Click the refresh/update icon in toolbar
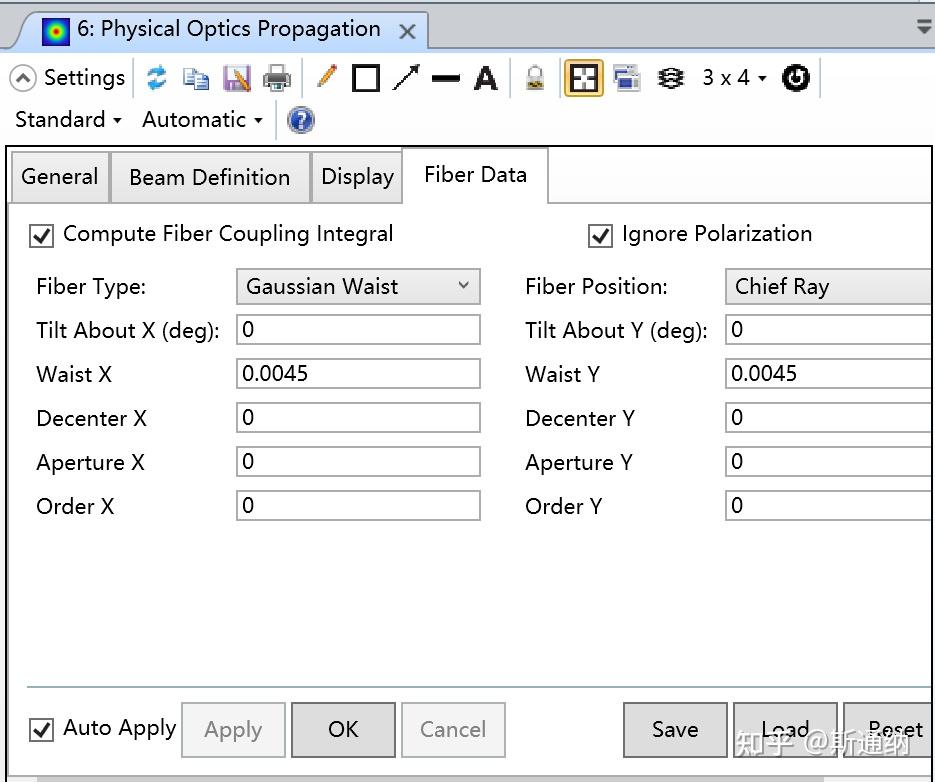 156,78
